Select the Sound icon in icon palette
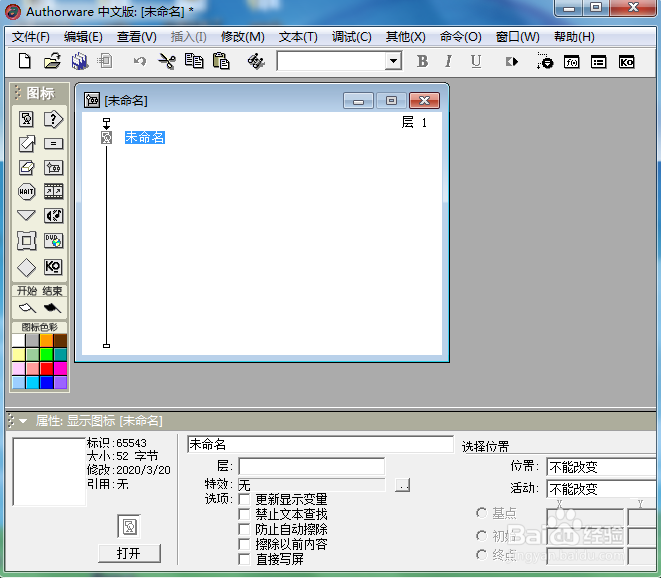Screen dimensions: 661x578 (53, 216)
